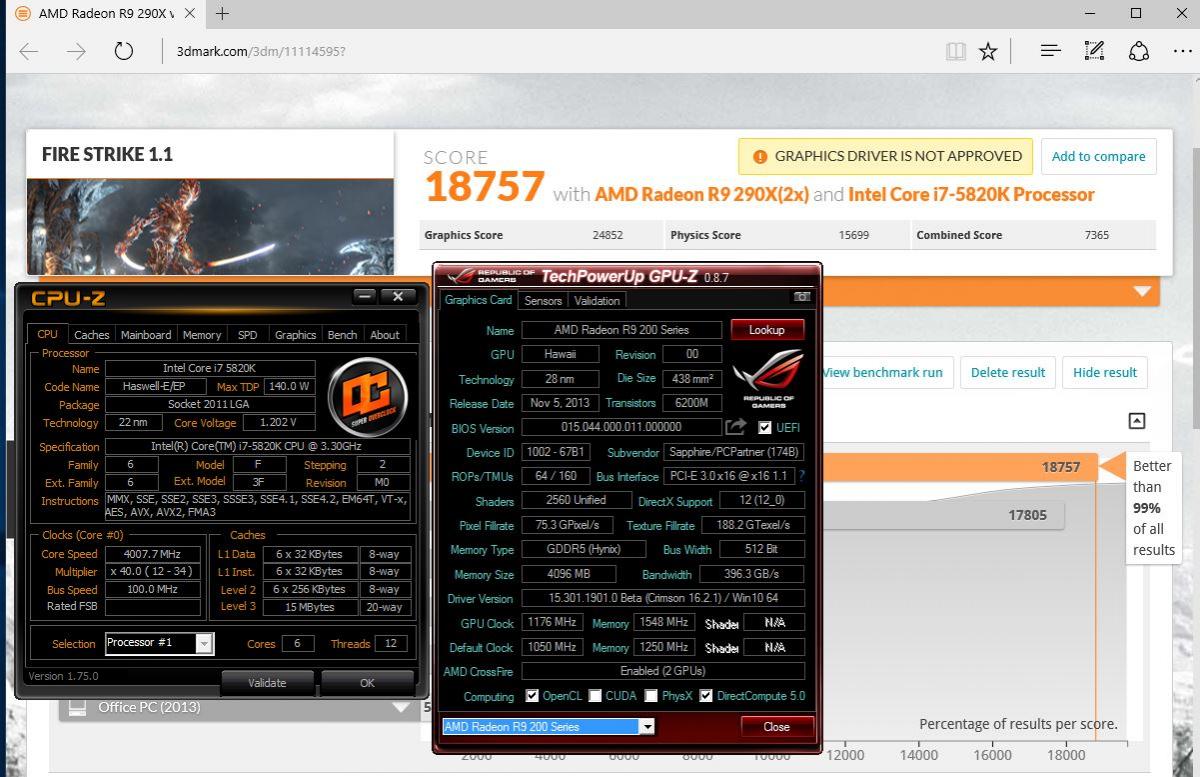Click the Combined Score value 7365
The image size is (1200, 777).
(x=1096, y=235)
